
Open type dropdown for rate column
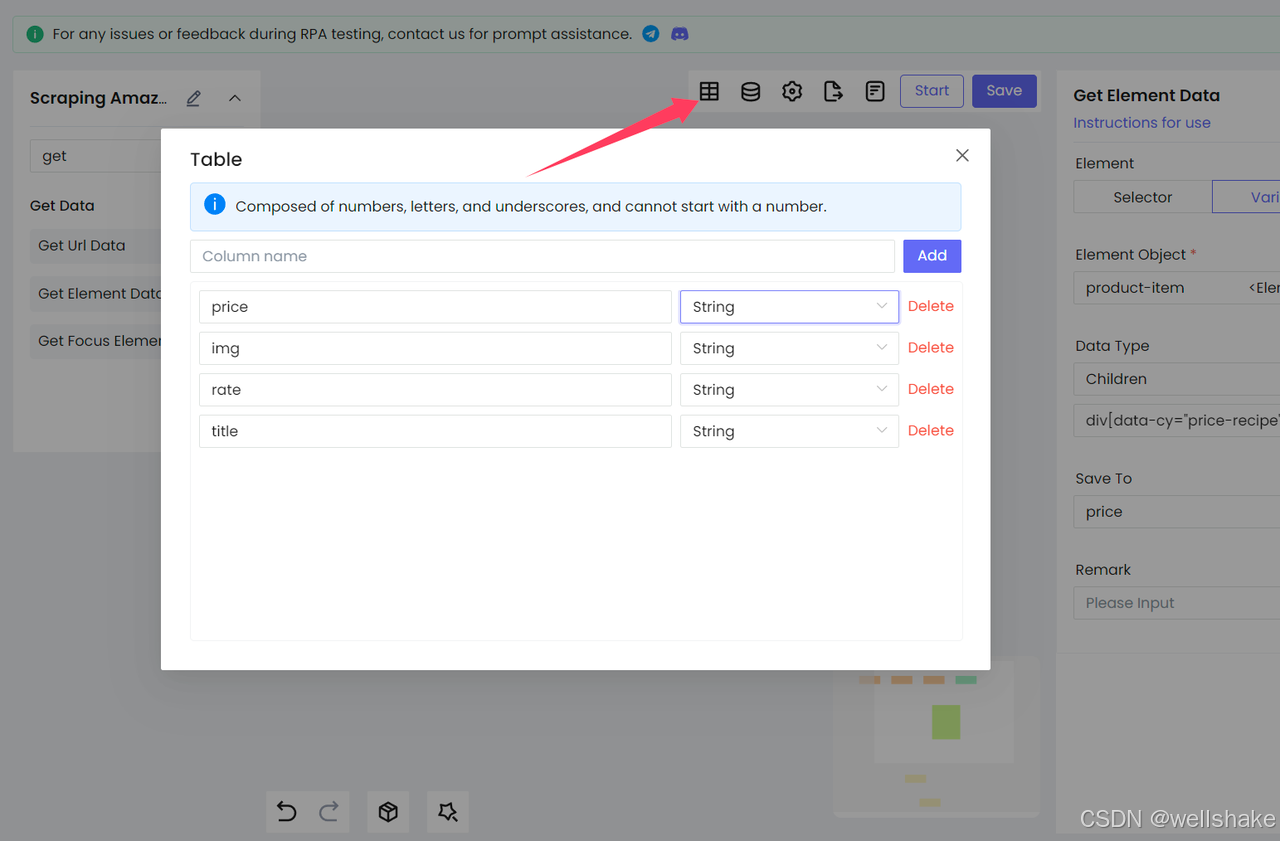pyautogui.click(x=789, y=390)
